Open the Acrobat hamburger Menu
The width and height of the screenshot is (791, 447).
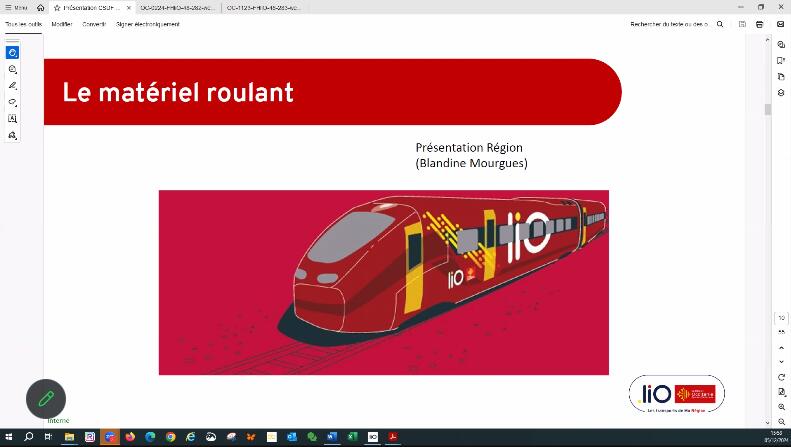pyautogui.click(x=16, y=8)
